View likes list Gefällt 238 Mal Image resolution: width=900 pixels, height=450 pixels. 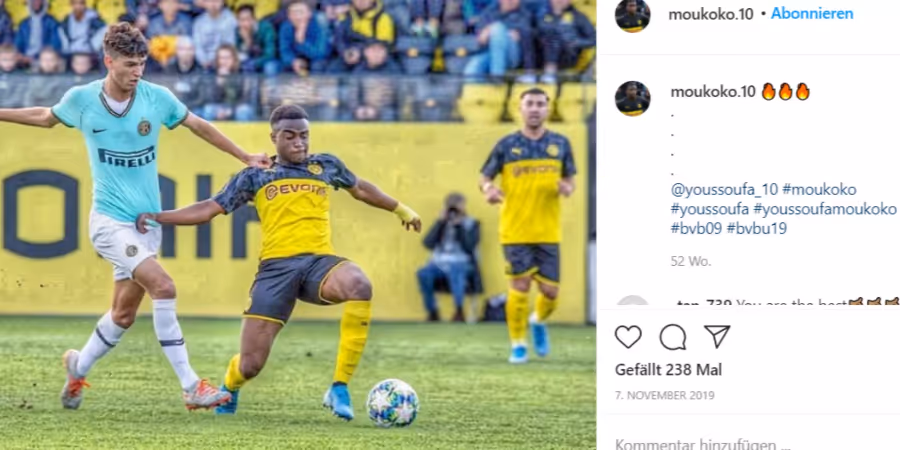[x=669, y=370]
